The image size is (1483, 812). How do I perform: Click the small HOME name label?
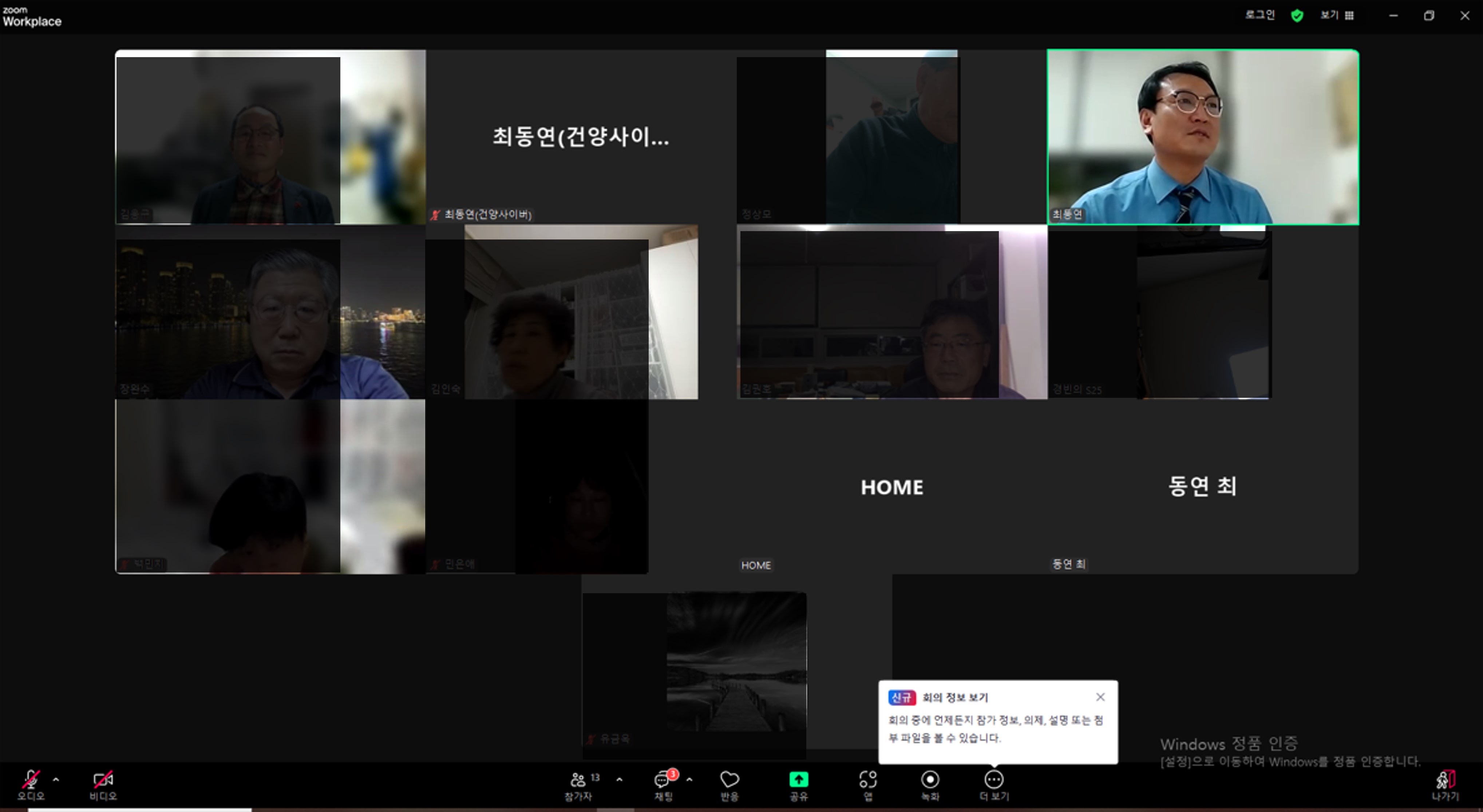pos(756,565)
